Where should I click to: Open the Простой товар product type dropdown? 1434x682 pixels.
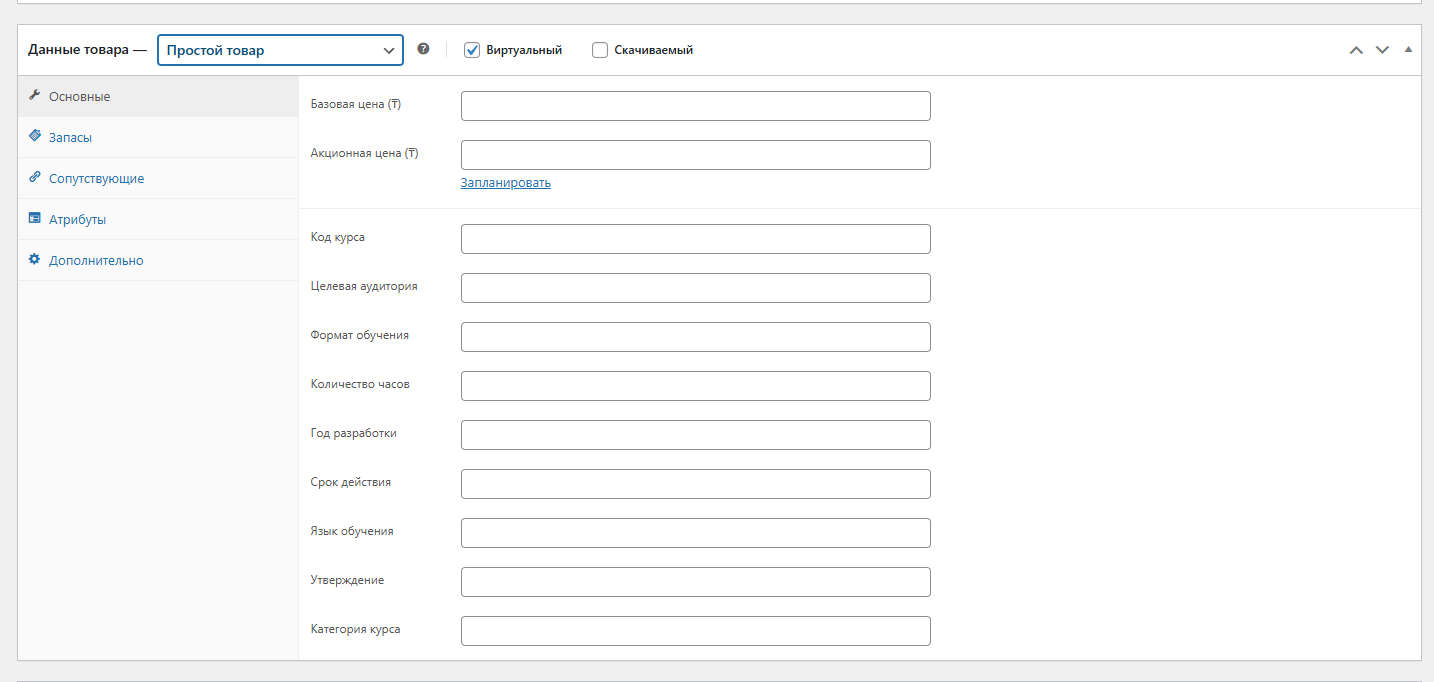[x=280, y=50]
